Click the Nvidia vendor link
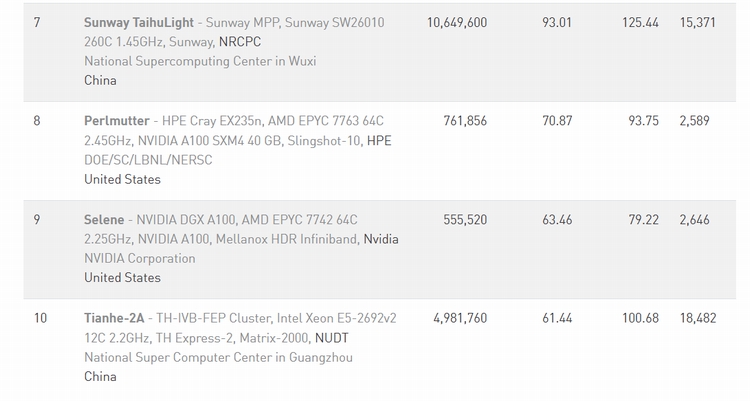This screenshot has width=750, height=401. 381,239
